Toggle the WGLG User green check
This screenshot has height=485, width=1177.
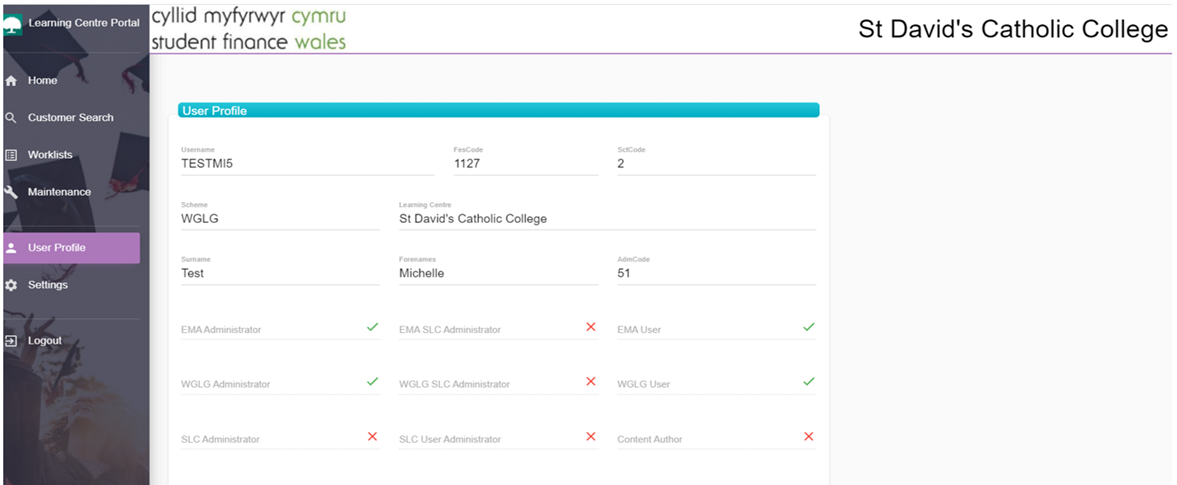click(x=808, y=382)
